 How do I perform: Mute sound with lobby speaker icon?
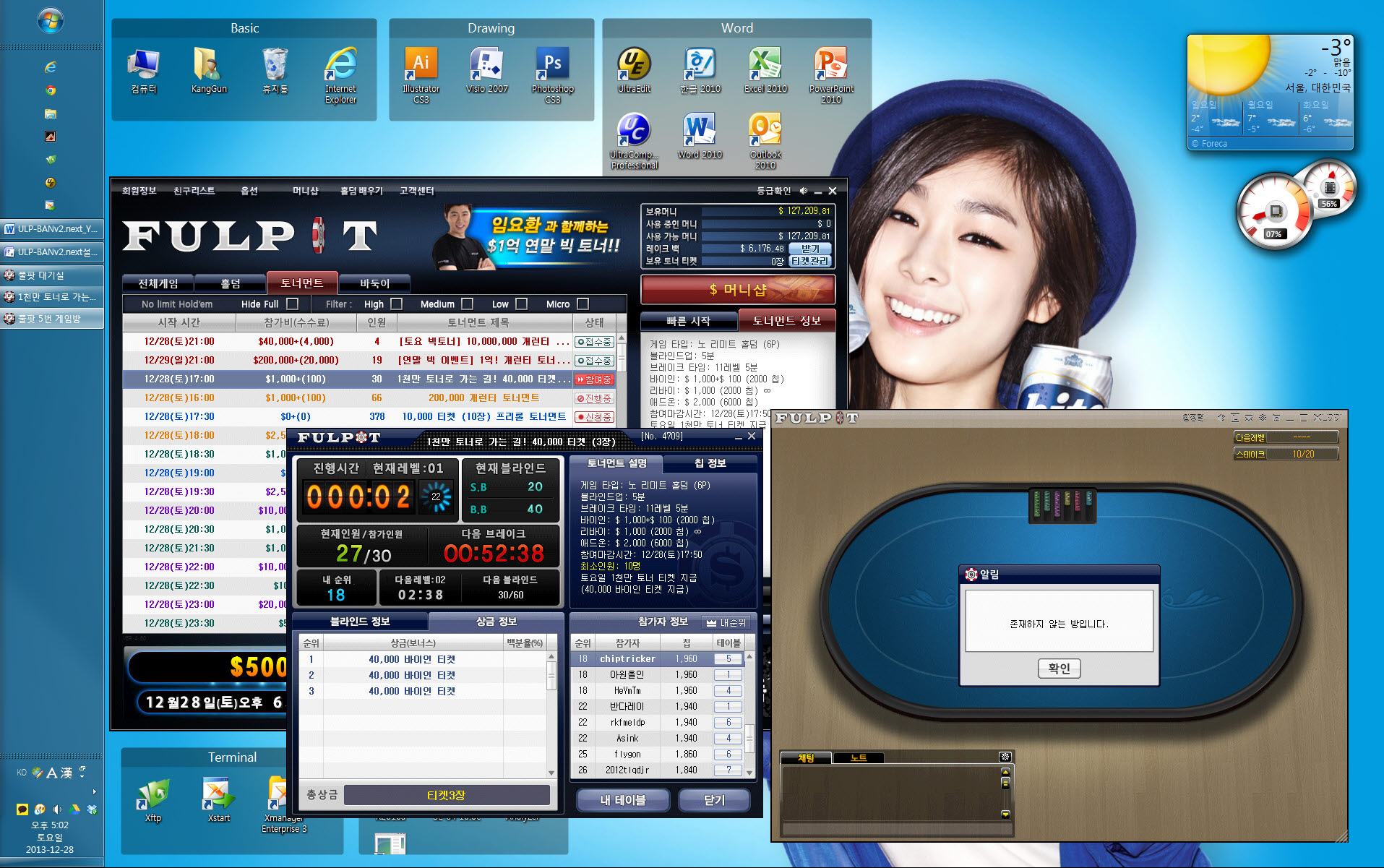click(x=803, y=191)
